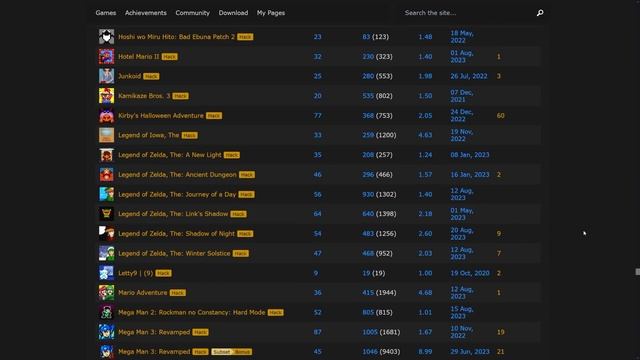
Task: Open Zelda: Winter Solstice game icon
Action: [x=107, y=253]
